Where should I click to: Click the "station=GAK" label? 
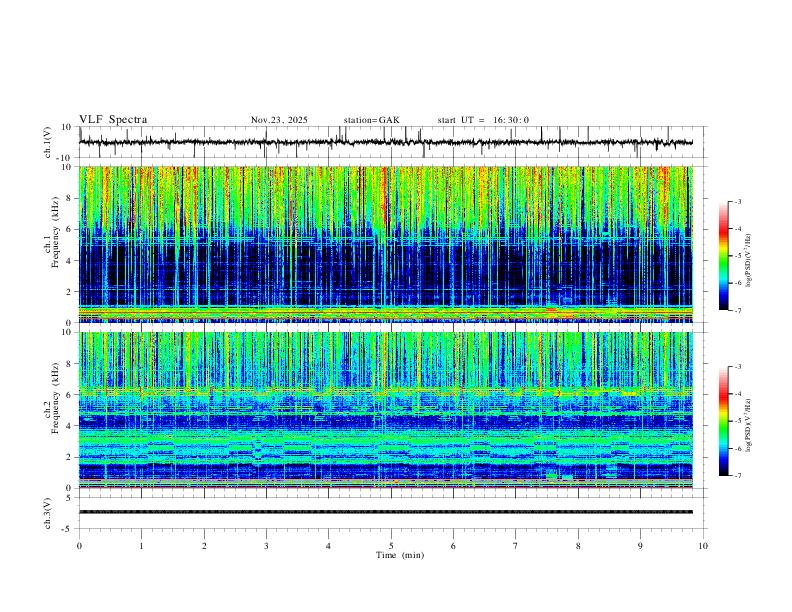coord(371,120)
